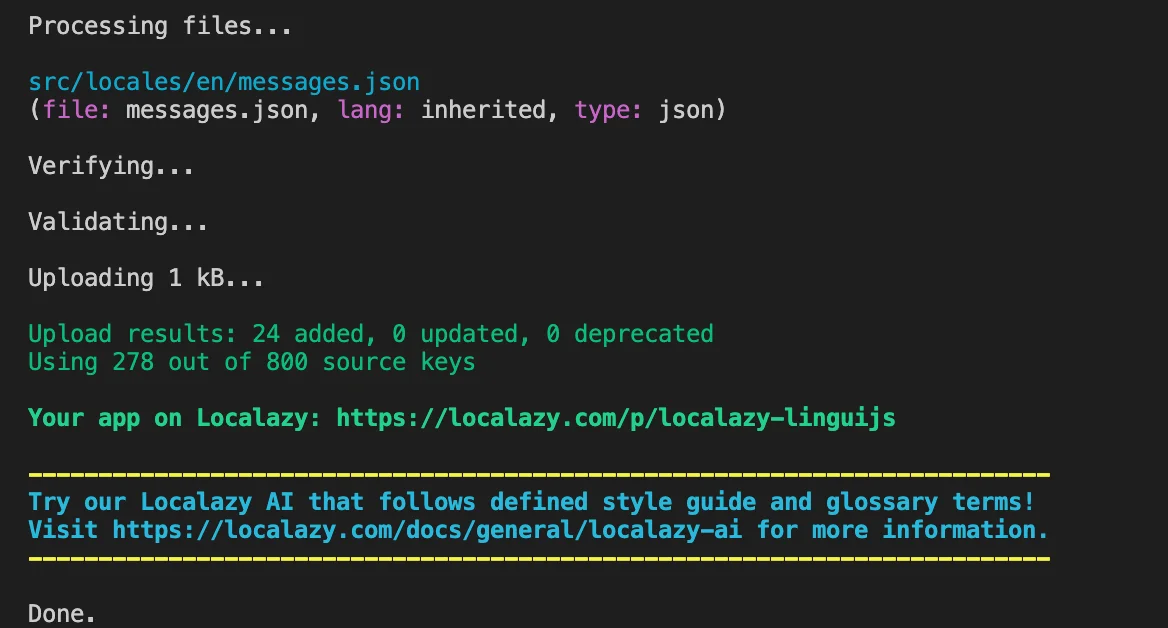Click the final "Done." output line
The height and width of the screenshot is (628, 1168).
click(62, 613)
